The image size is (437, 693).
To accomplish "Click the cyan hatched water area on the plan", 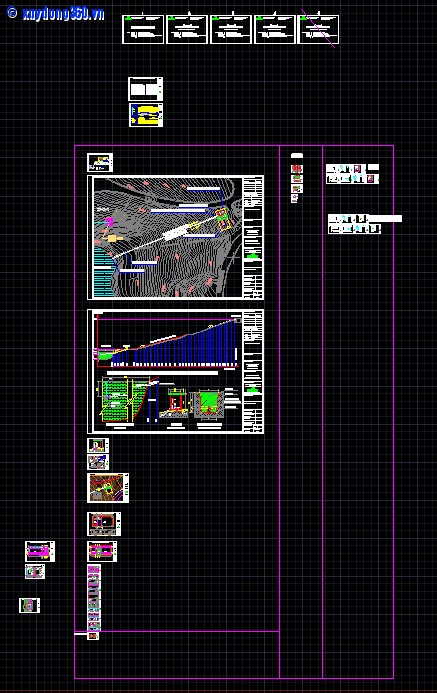I will click(104, 272).
